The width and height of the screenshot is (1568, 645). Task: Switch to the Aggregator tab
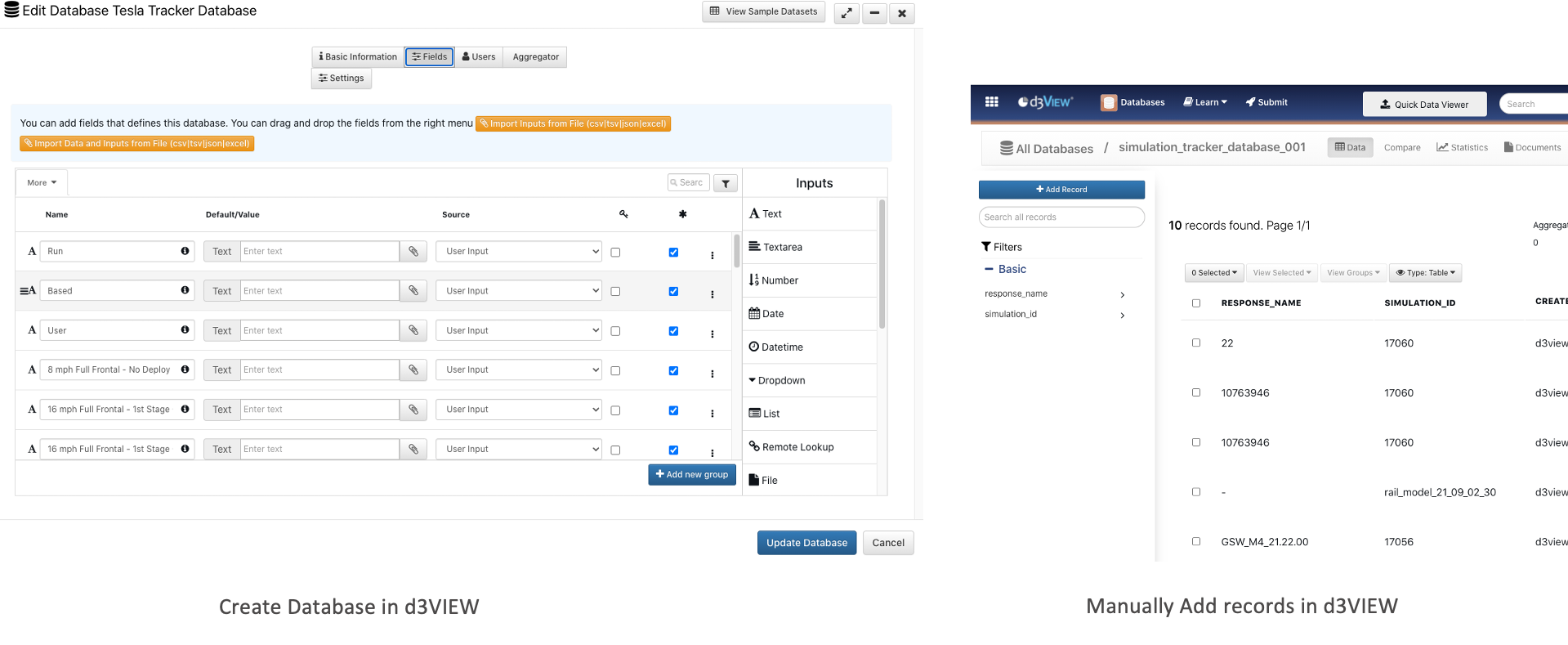pyautogui.click(x=535, y=57)
